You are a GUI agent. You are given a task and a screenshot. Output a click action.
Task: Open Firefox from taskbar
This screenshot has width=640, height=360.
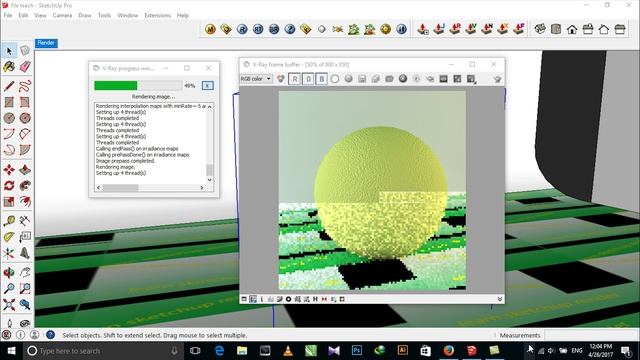point(449,351)
